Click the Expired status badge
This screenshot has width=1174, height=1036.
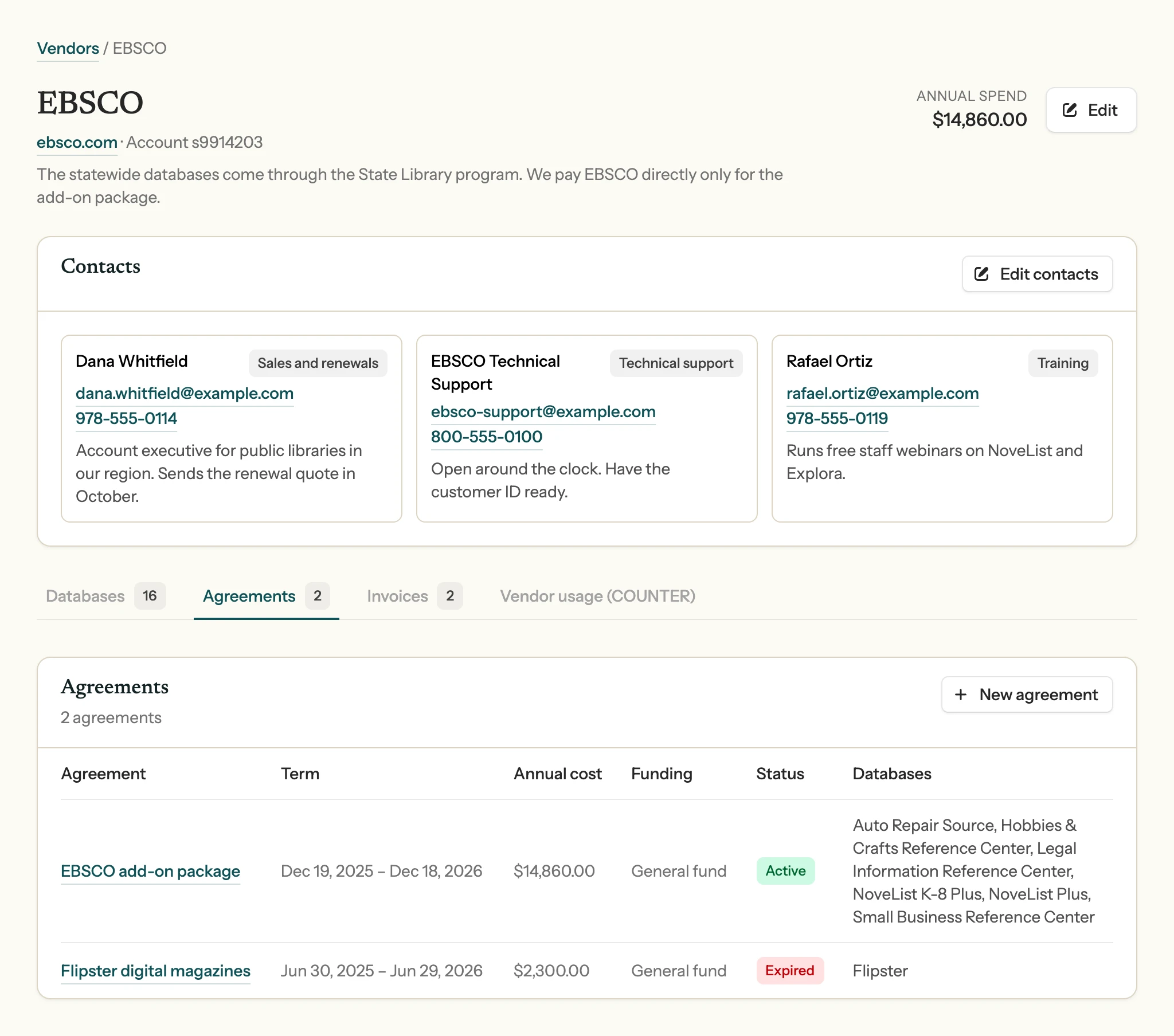pyautogui.click(x=790, y=971)
